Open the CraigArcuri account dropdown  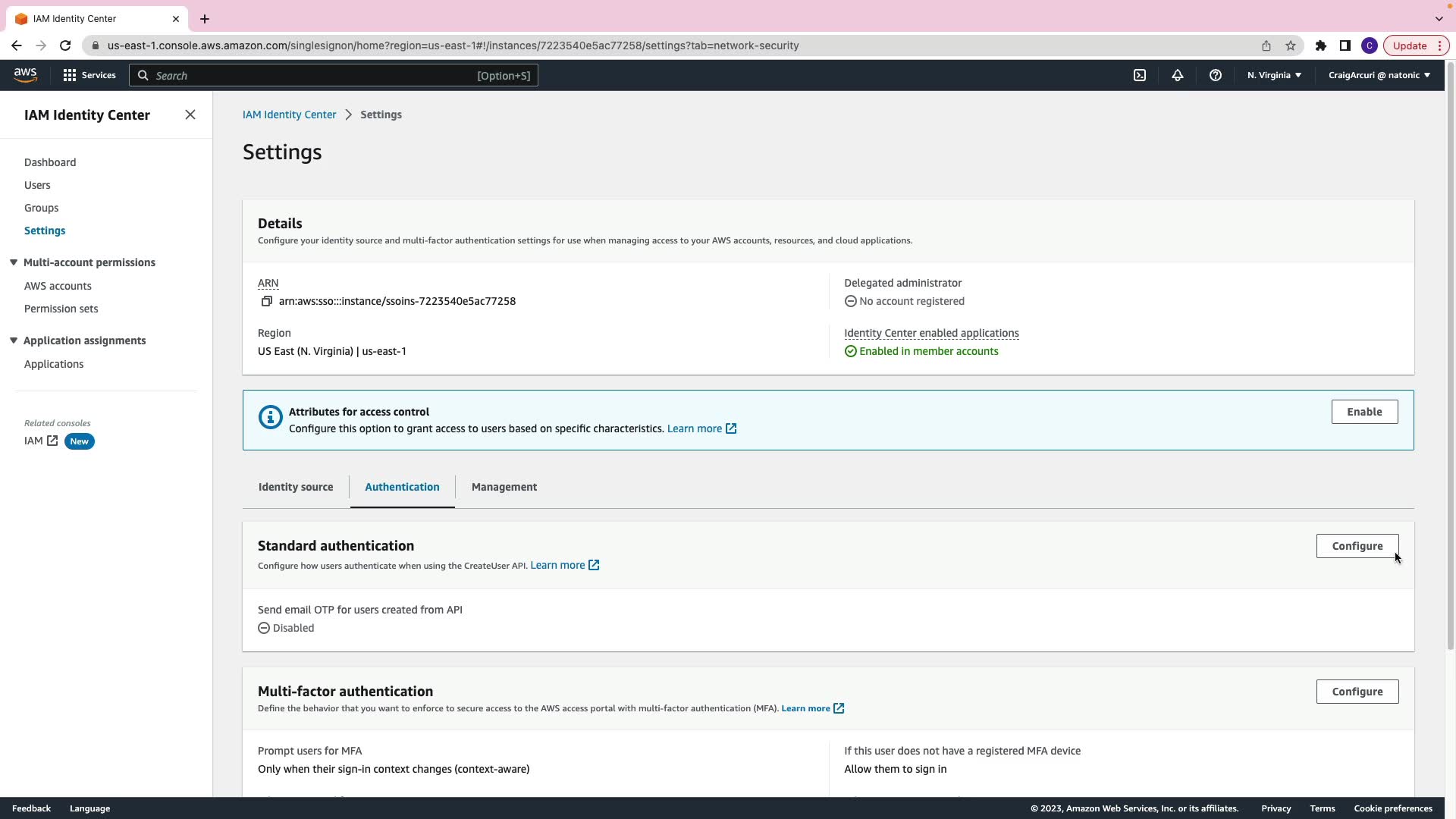pyautogui.click(x=1379, y=75)
